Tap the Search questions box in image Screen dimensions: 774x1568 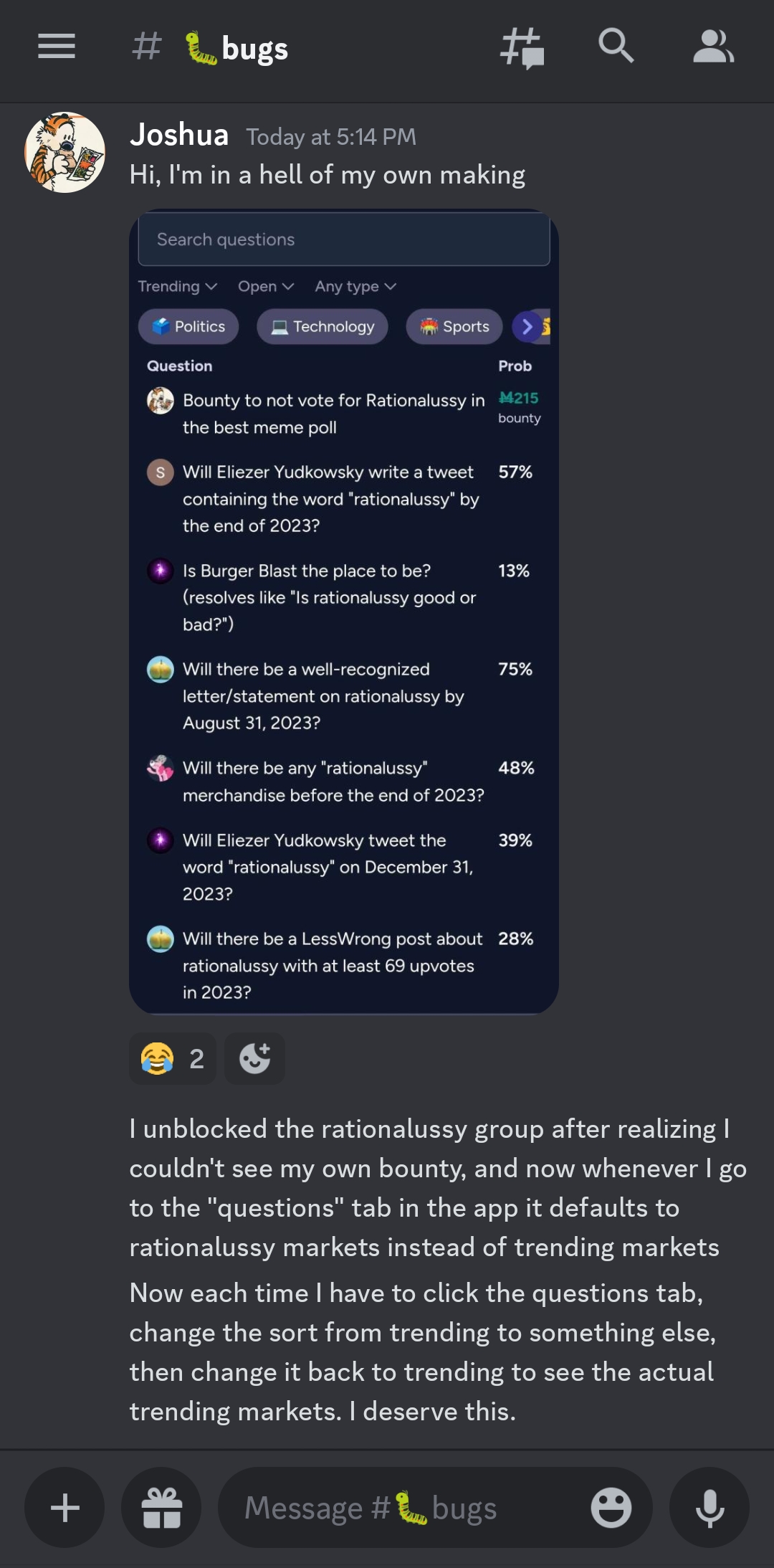point(344,239)
